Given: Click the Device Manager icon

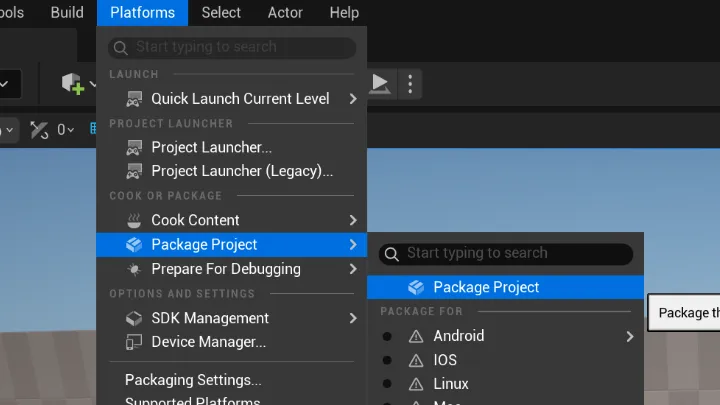Looking at the screenshot, I should point(134,342).
